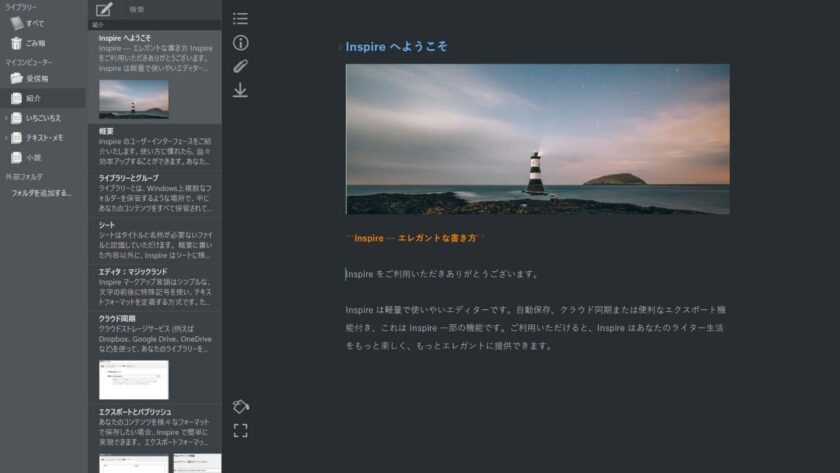Open the ライブラリーとグループ sheet
The image size is (840, 473).
point(155,194)
